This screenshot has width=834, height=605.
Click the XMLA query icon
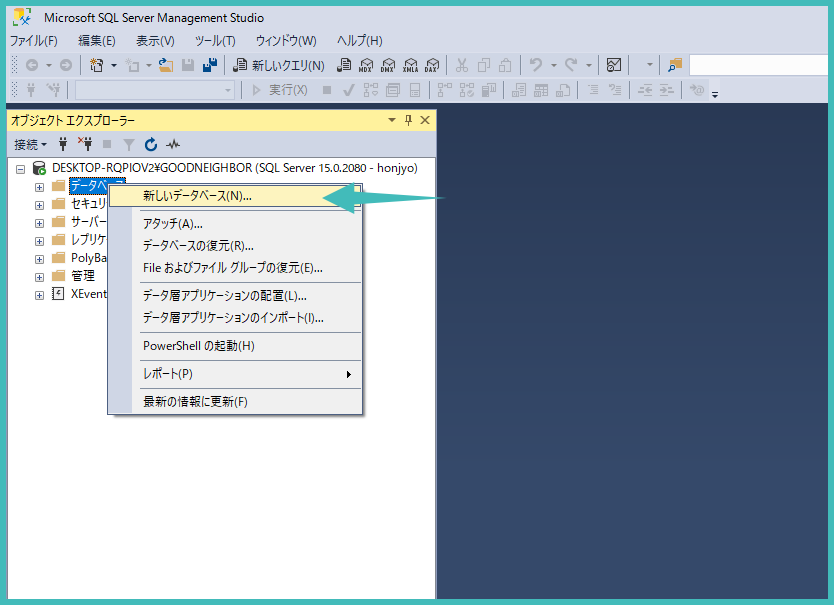[411, 65]
